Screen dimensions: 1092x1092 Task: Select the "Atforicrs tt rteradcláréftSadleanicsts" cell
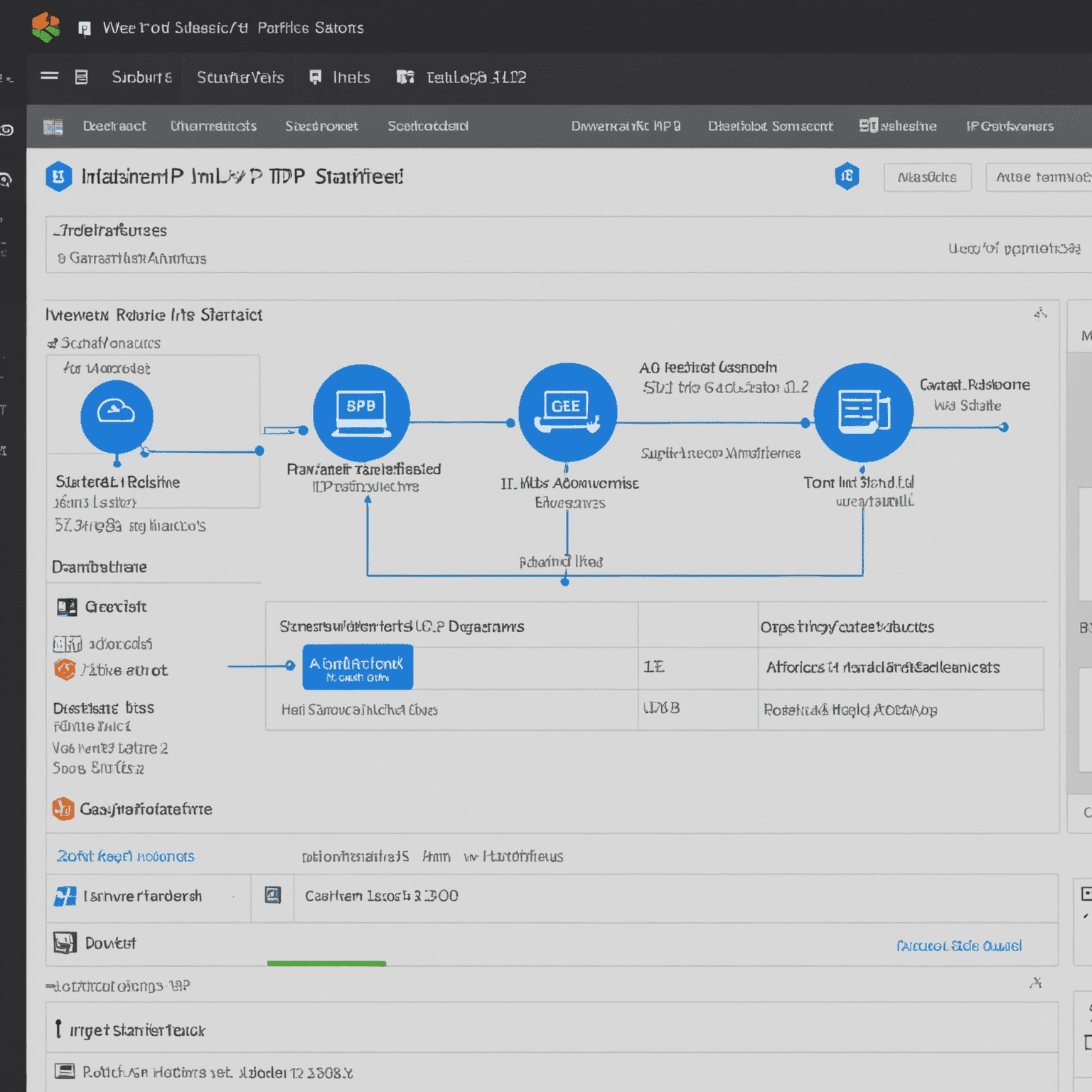883,668
